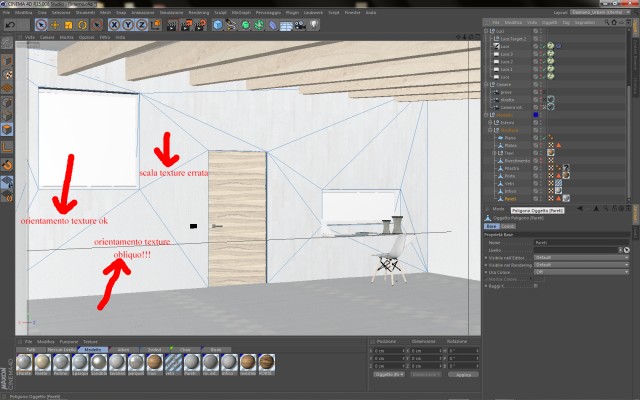The height and width of the screenshot is (400, 640).
Task: Select the Move tool icon
Action: tap(55, 25)
